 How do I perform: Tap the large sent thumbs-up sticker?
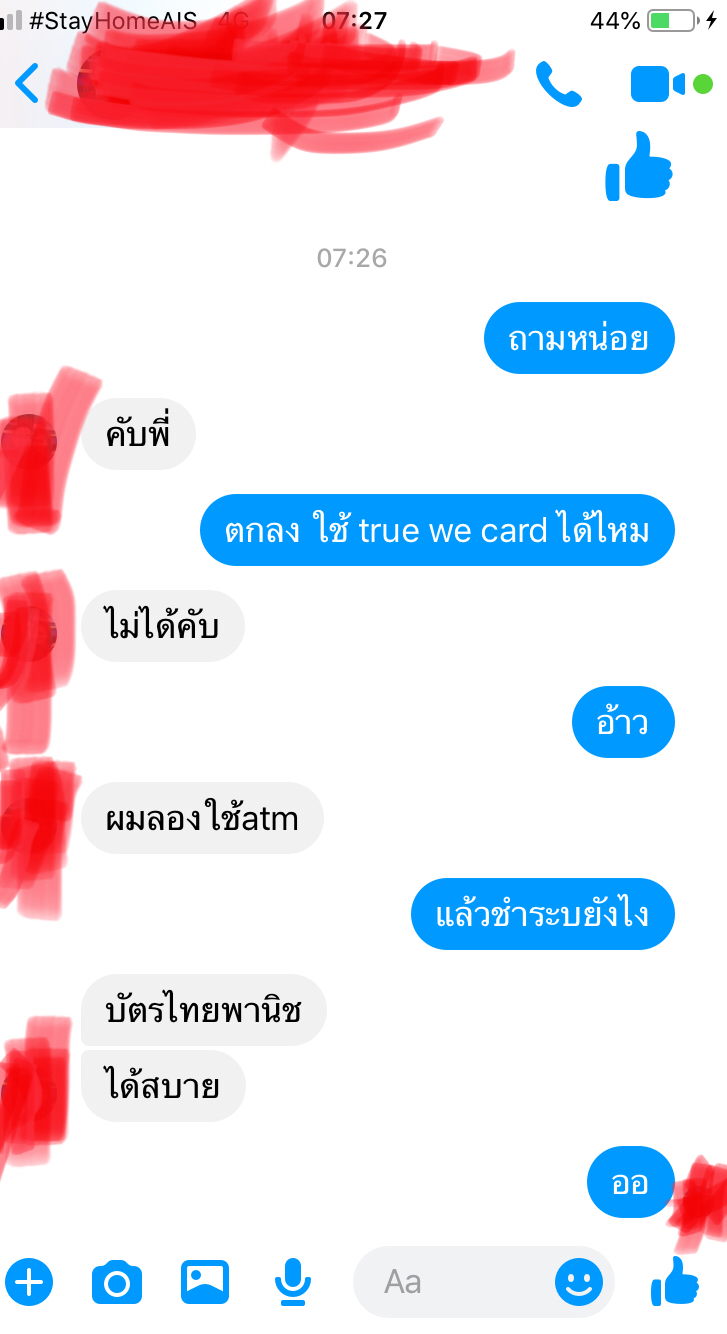[639, 166]
